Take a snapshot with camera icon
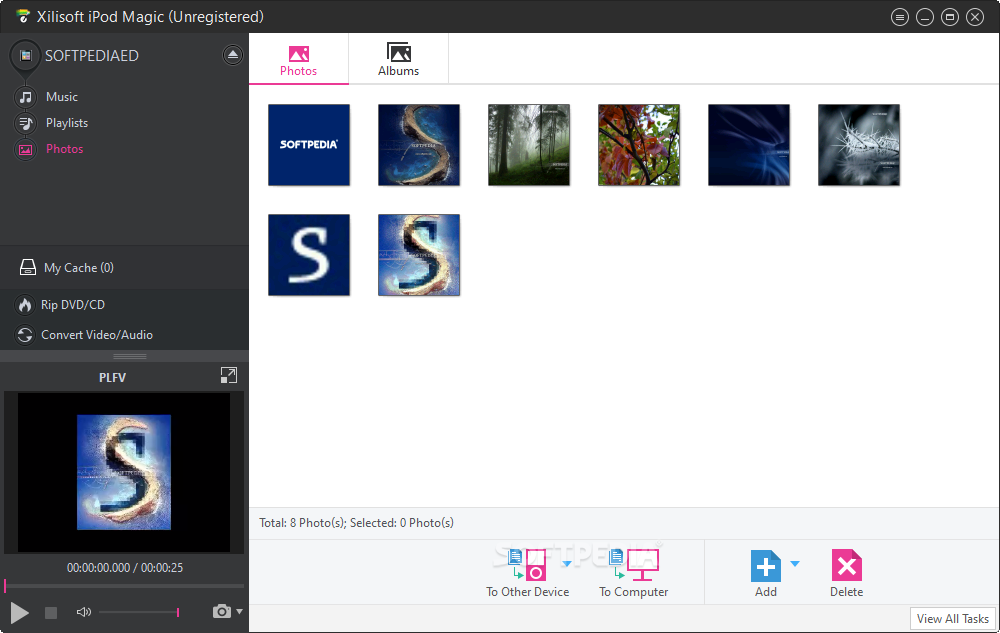The image size is (1000, 633). tap(221, 611)
